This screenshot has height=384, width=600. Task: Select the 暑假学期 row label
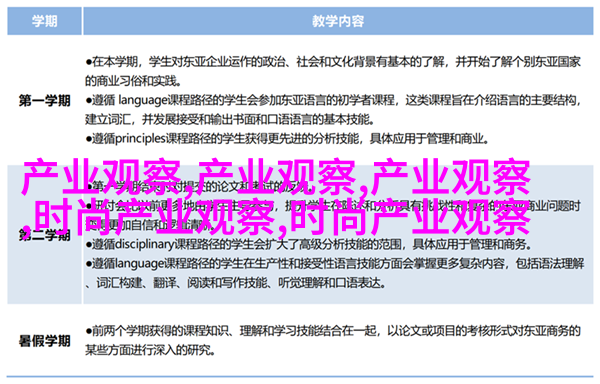[44, 340]
